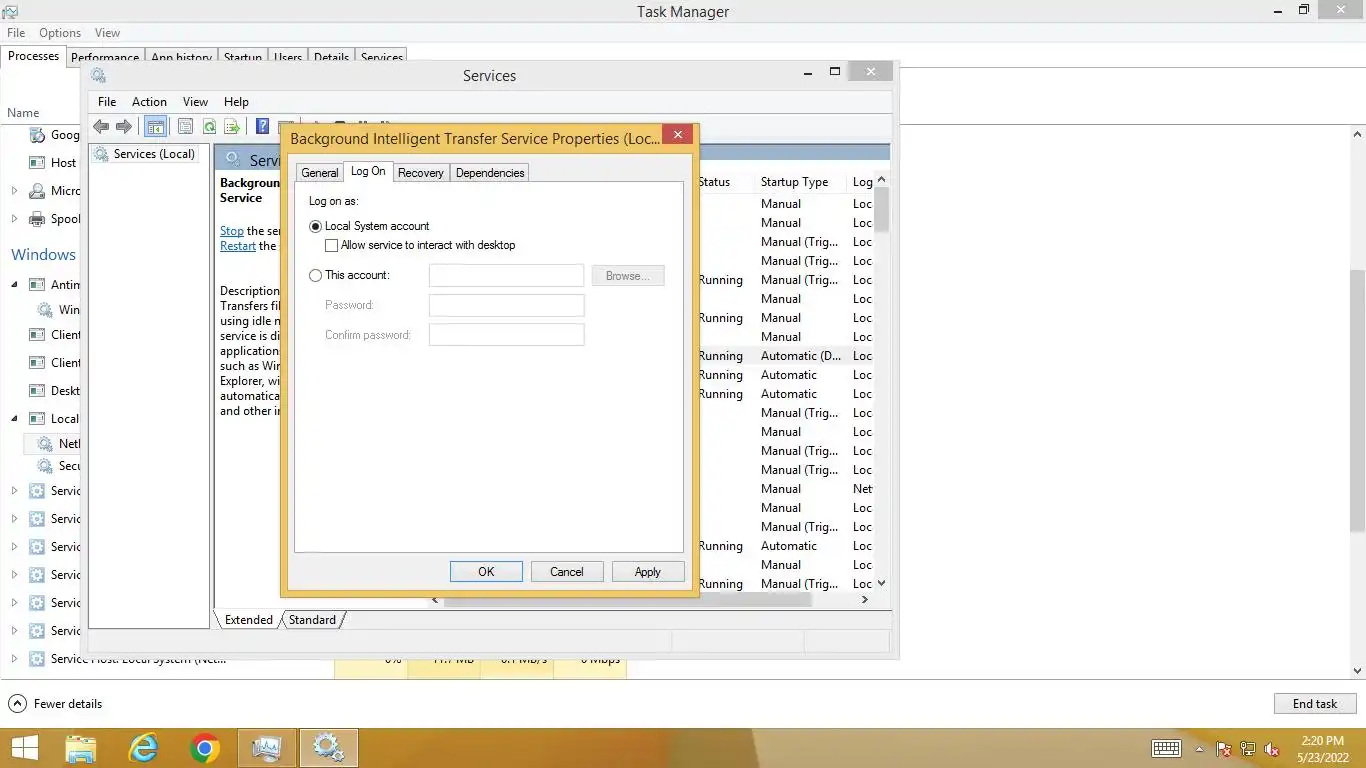Select the Log On tab
The width and height of the screenshot is (1366, 768).
(x=368, y=171)
